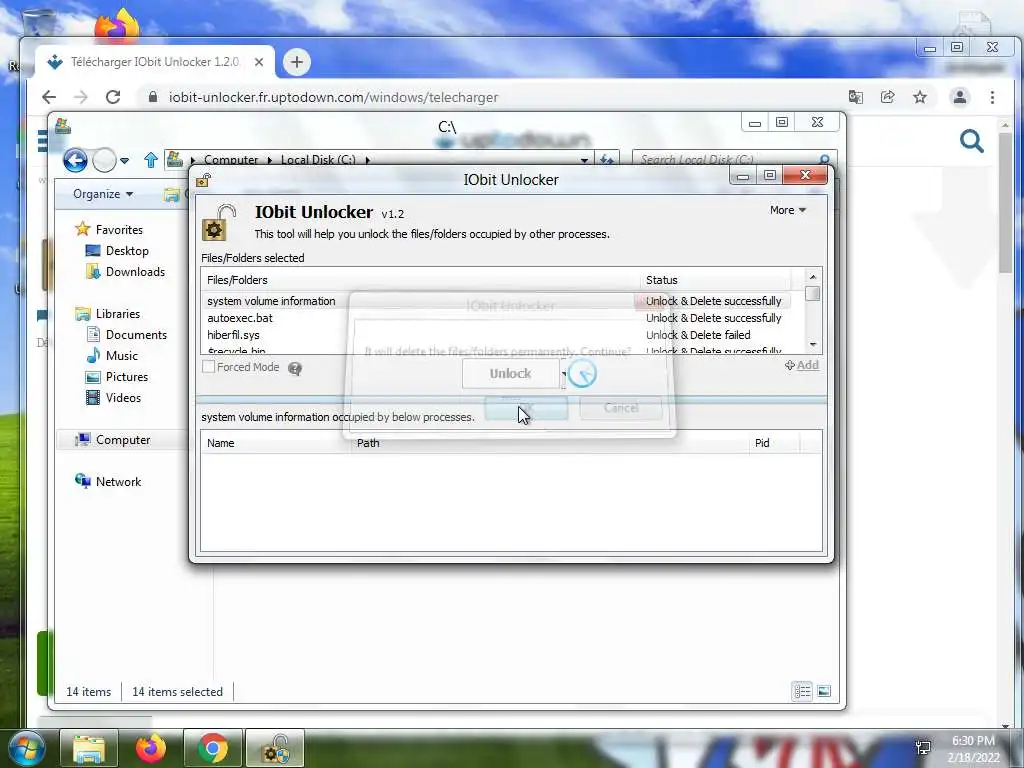Select Computer in the navigation pane
Viewport: 1024px width, 768px height.
pos(123,440)
